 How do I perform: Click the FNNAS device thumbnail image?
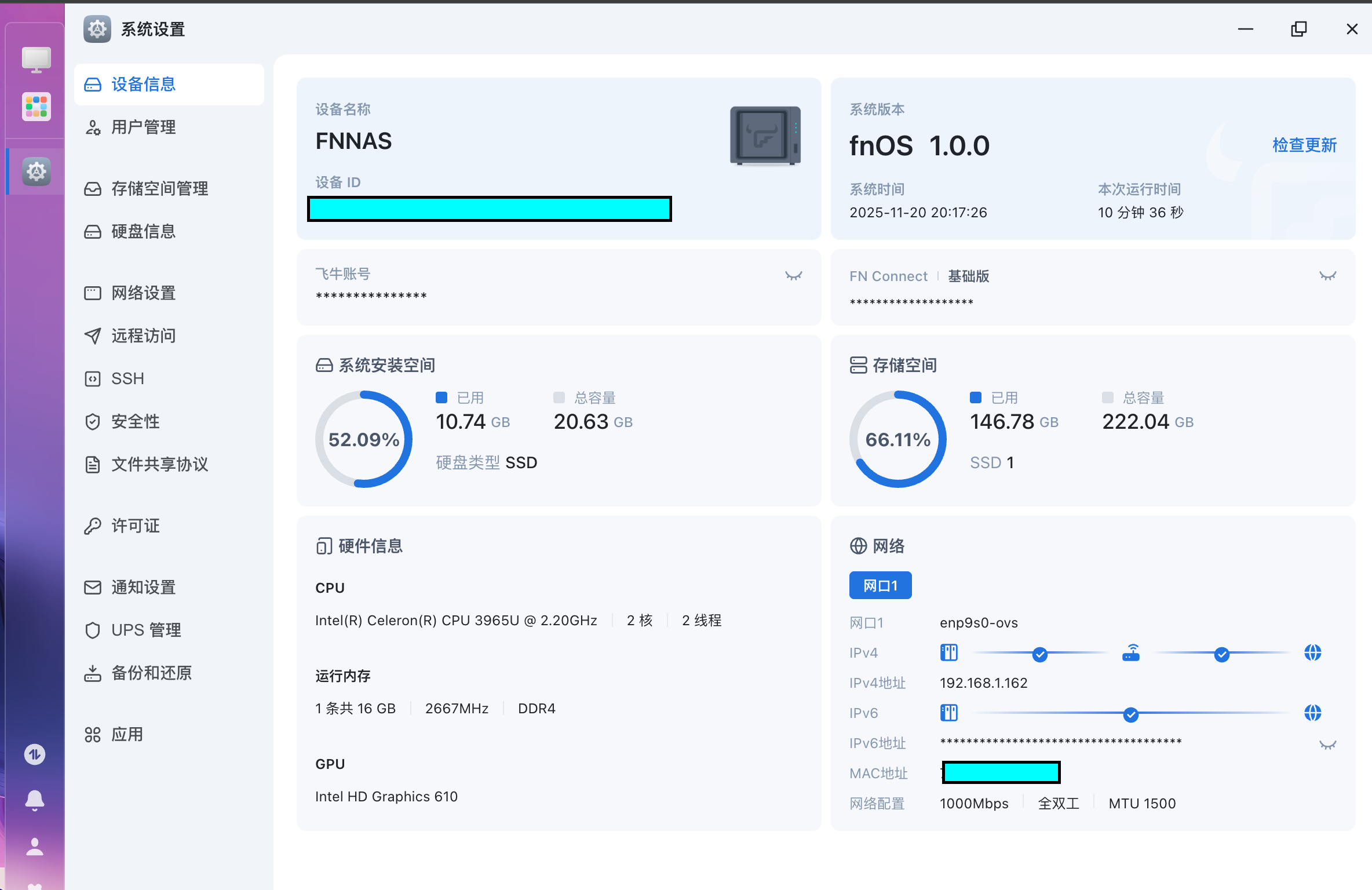tap(765, 136)
